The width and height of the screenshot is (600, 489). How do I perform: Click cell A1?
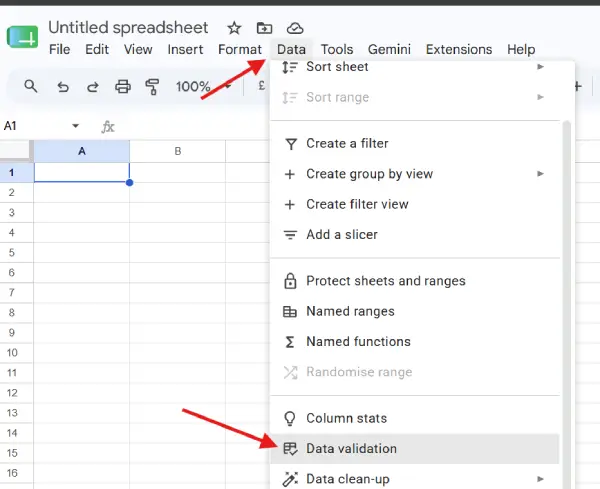82,173
